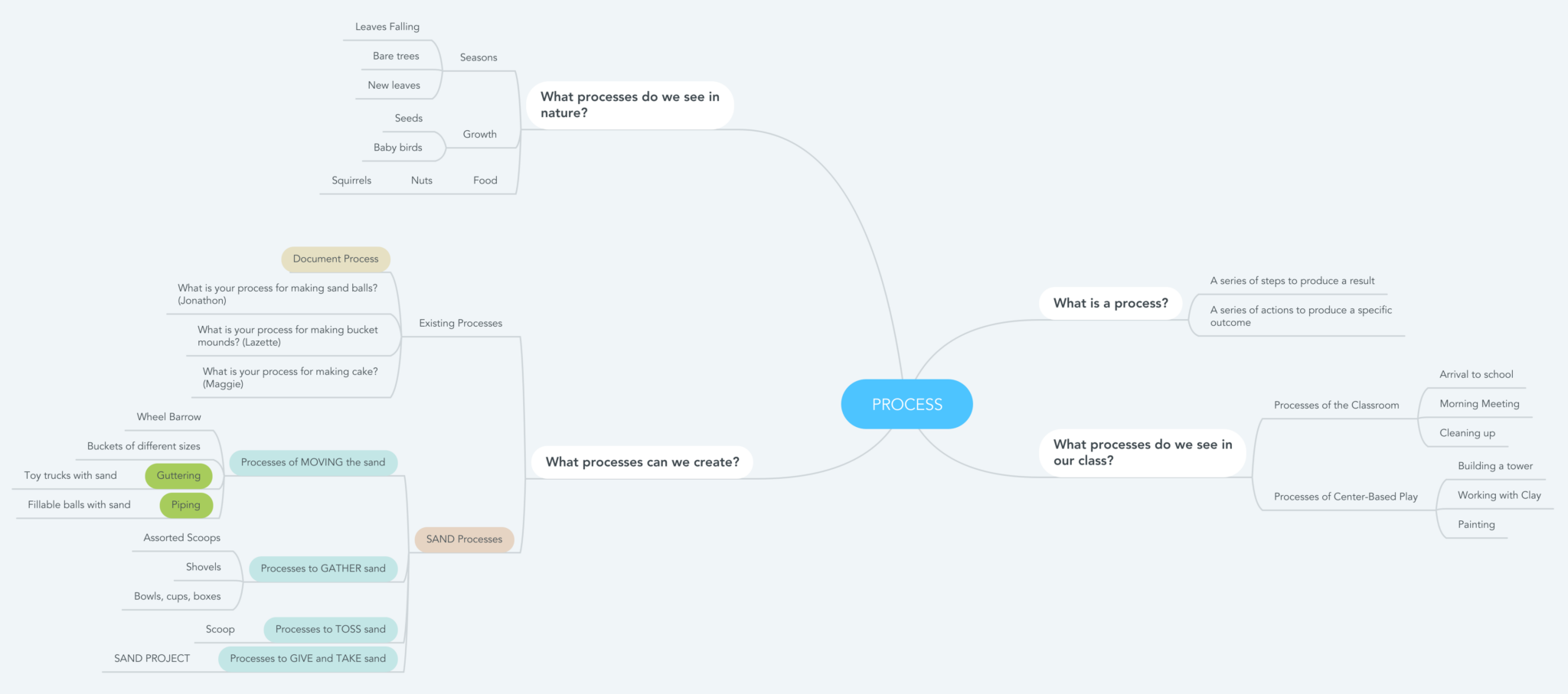Select the Morning Meeting node

click(x=1478, y=403)
